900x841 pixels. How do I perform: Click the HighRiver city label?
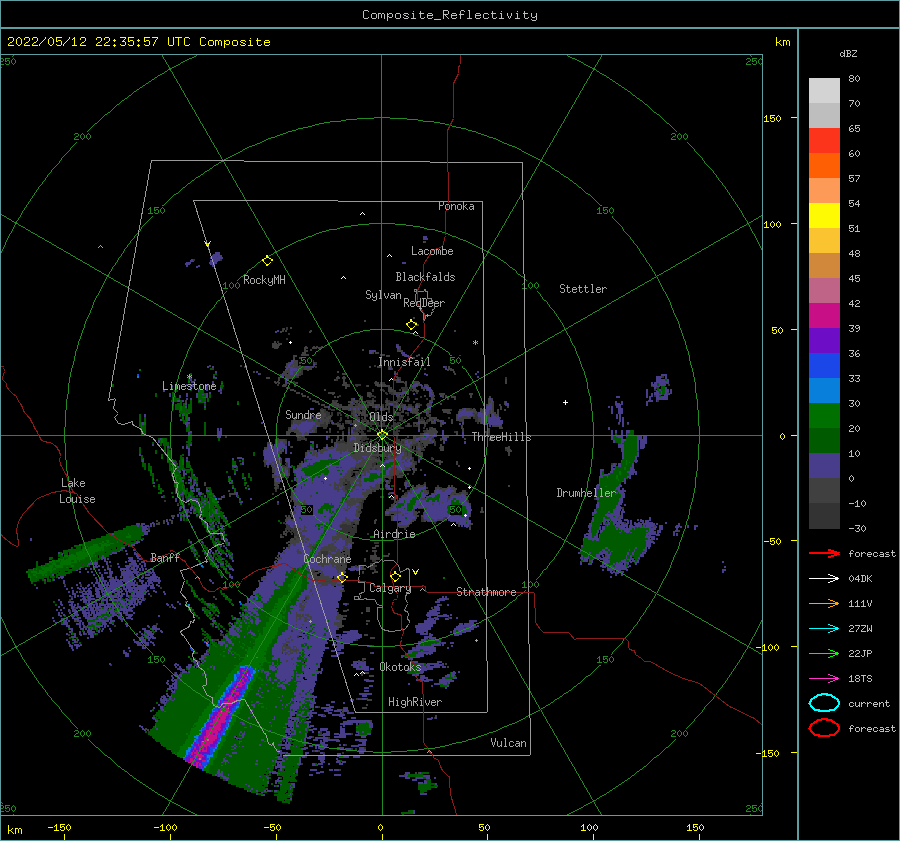[414, 702]
